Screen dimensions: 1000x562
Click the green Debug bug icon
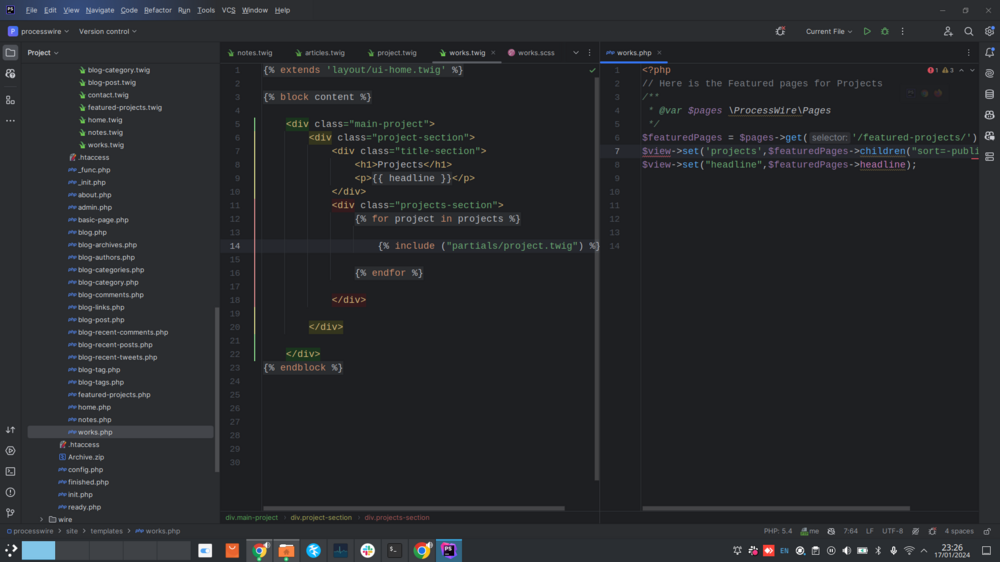point(884,31)
